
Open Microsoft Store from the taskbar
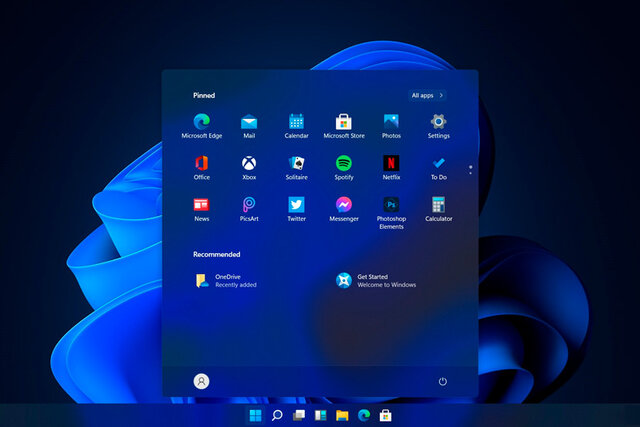coord(385,416)
